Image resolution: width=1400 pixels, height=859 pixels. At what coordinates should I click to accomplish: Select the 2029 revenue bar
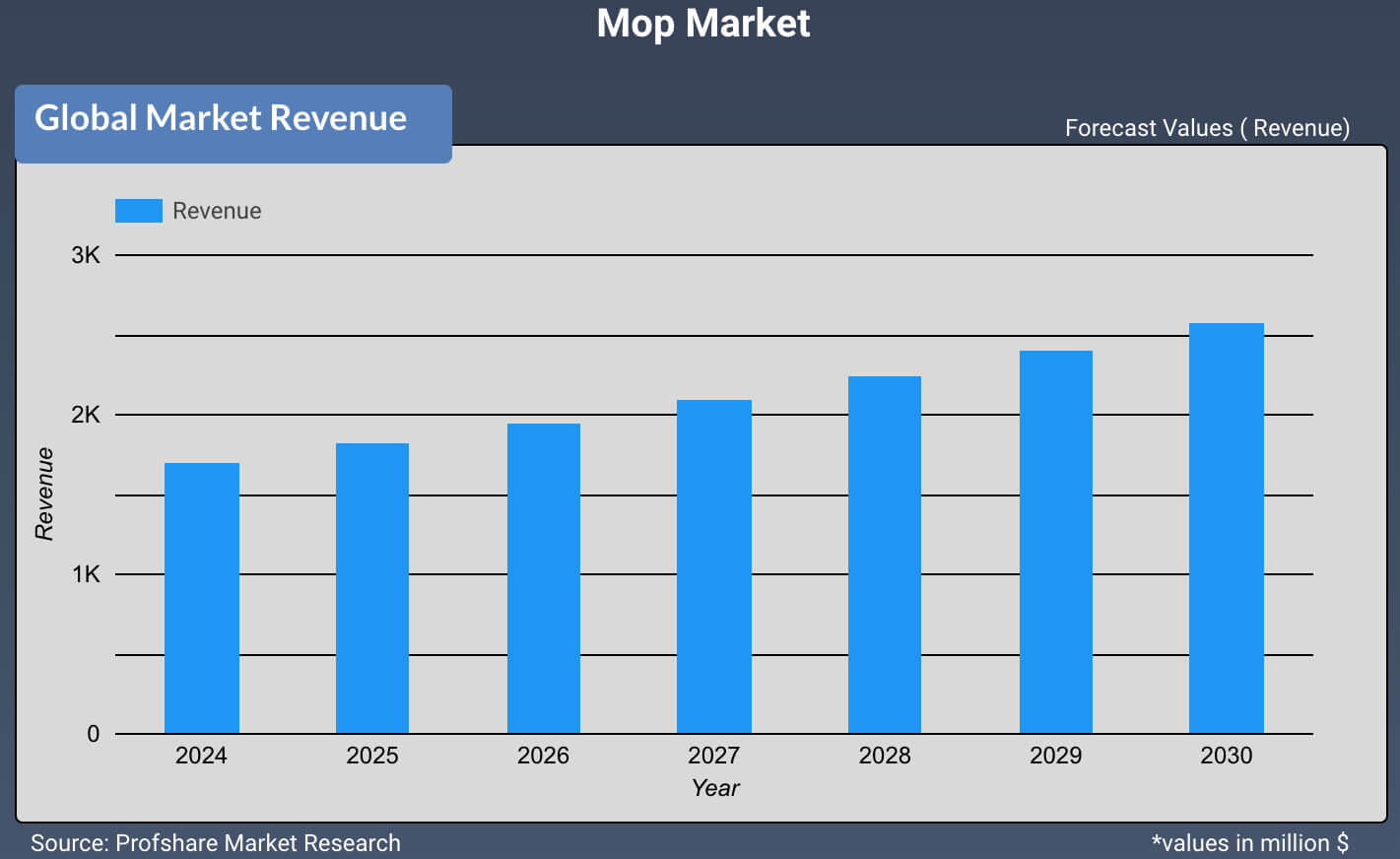click(1056, 542)
